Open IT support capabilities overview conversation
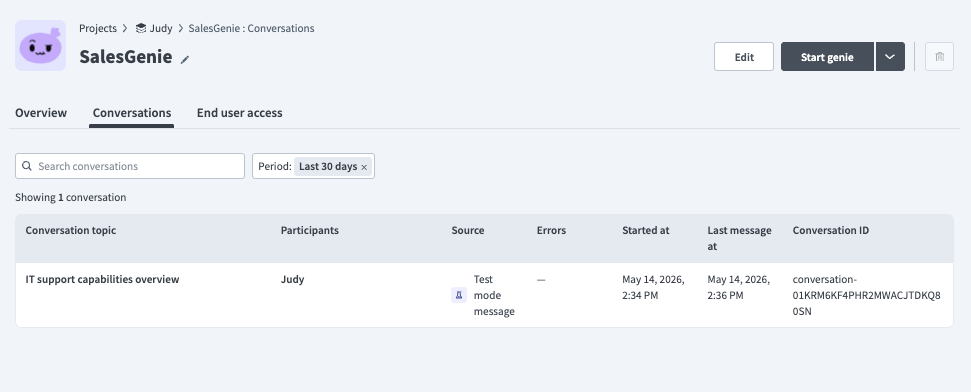 (x=102, y=279)
